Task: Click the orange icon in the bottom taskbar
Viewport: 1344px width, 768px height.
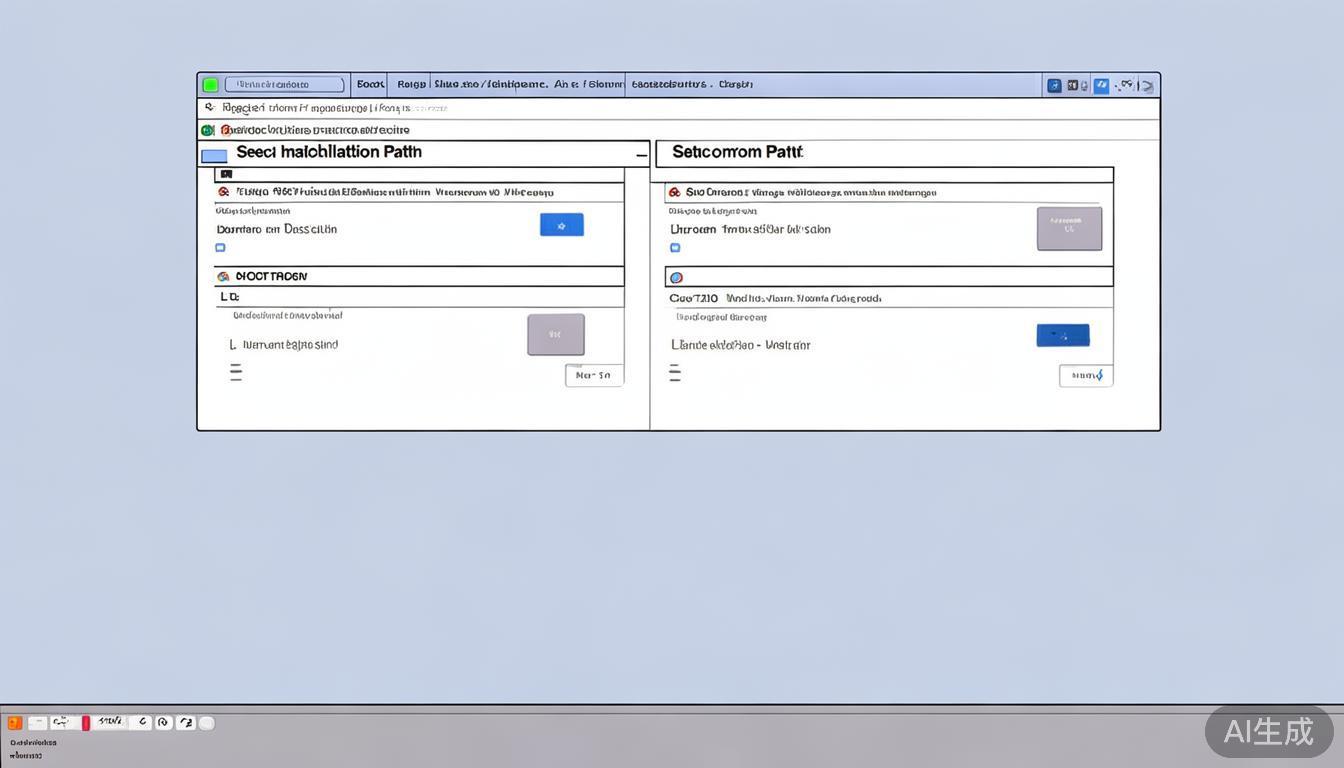Action: point(15,723)
